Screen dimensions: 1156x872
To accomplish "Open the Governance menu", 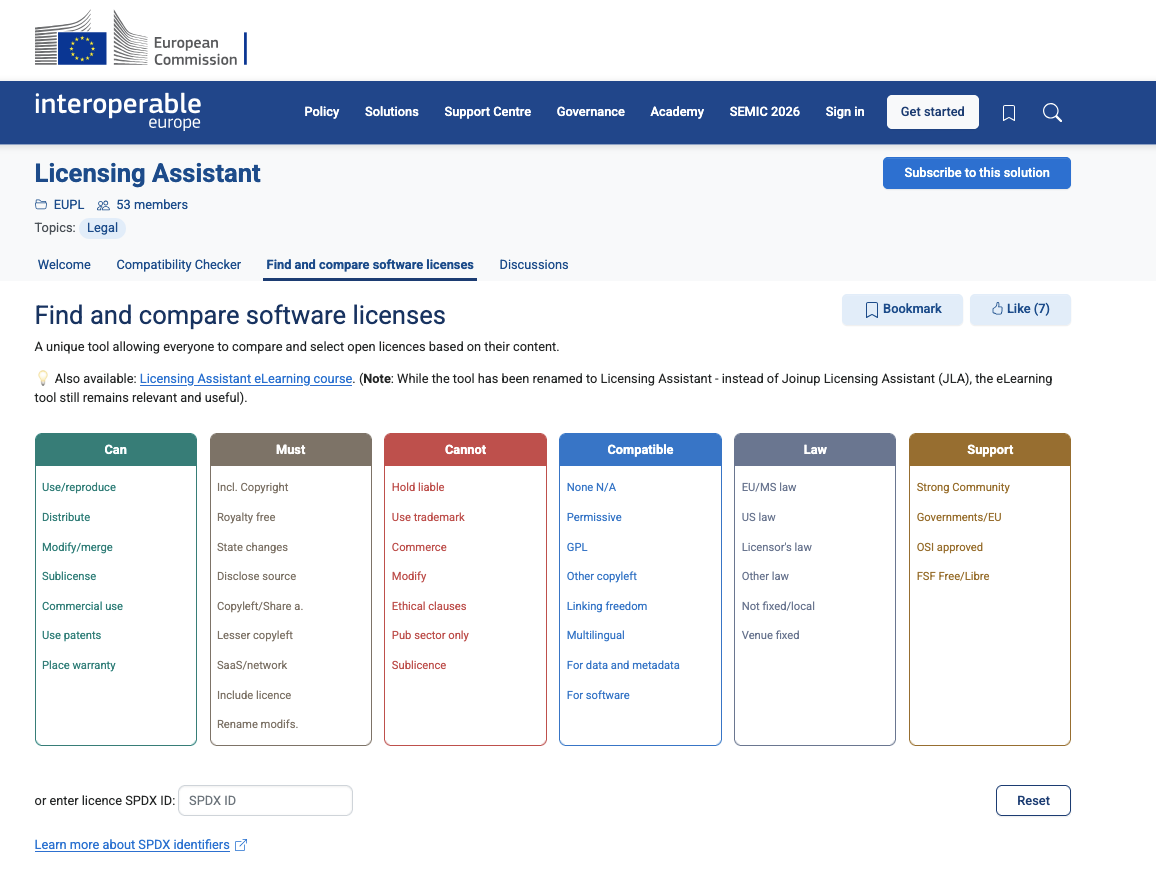I will [591, 112].
